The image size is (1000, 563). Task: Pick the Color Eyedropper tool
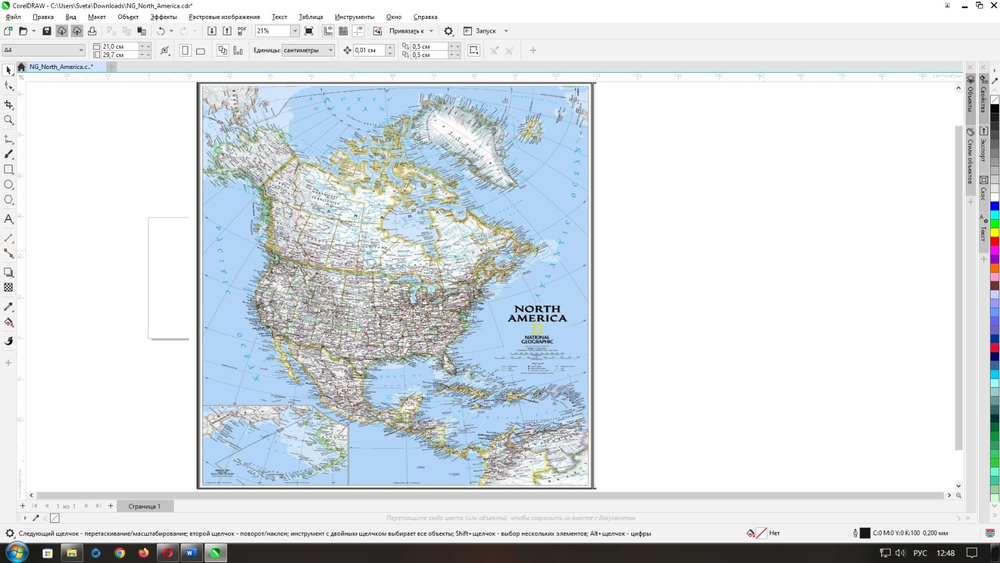(8, 307)
